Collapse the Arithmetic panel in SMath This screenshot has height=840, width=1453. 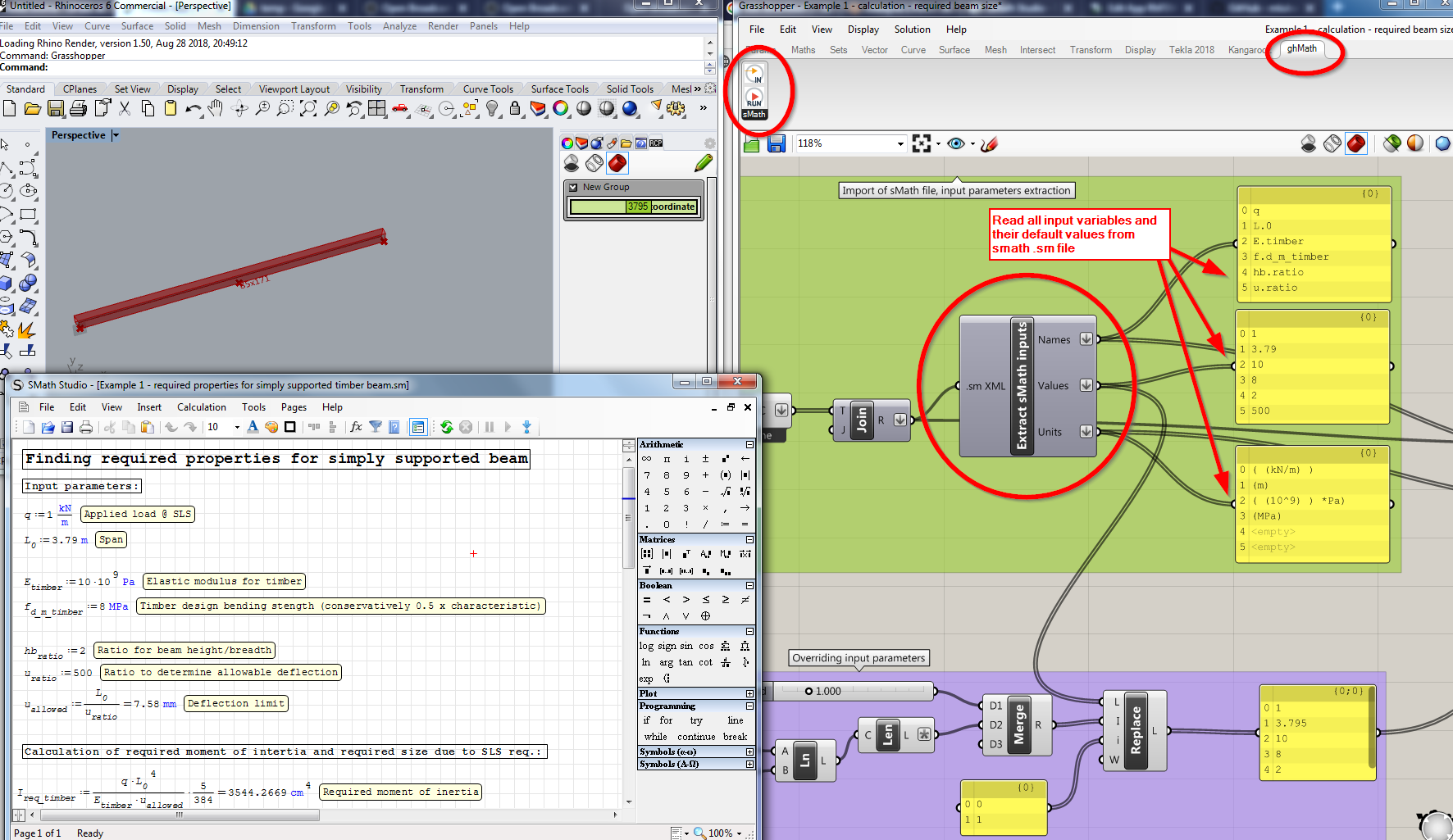pyautogui.click(x=749, y=444)
